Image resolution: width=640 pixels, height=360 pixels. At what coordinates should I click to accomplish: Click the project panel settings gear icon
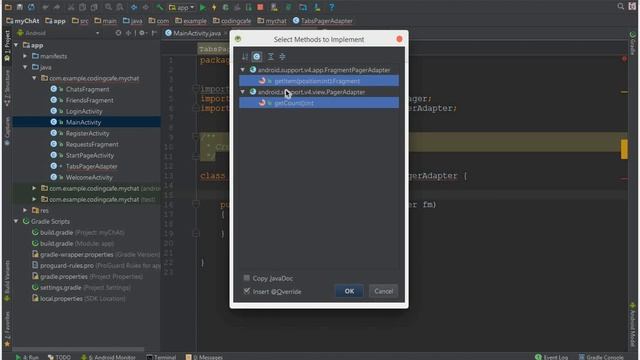[x=142, y=33]
